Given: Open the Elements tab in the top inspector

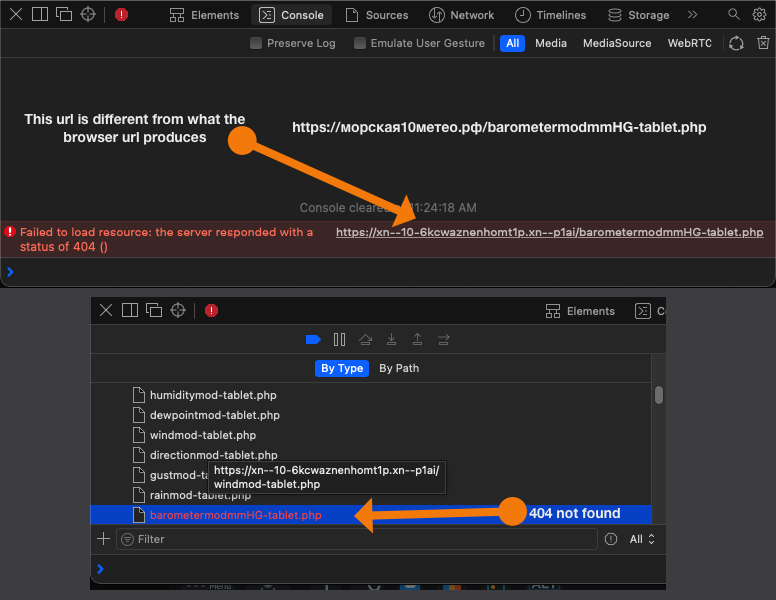Looking at the screenshot, I should 204,15.
